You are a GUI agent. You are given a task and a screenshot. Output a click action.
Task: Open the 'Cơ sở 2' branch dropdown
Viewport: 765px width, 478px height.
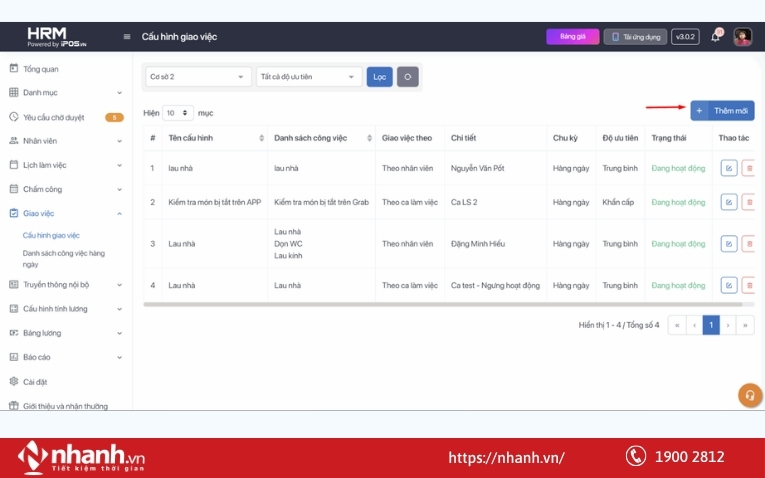pyautogui.click(x=198, y=77)
